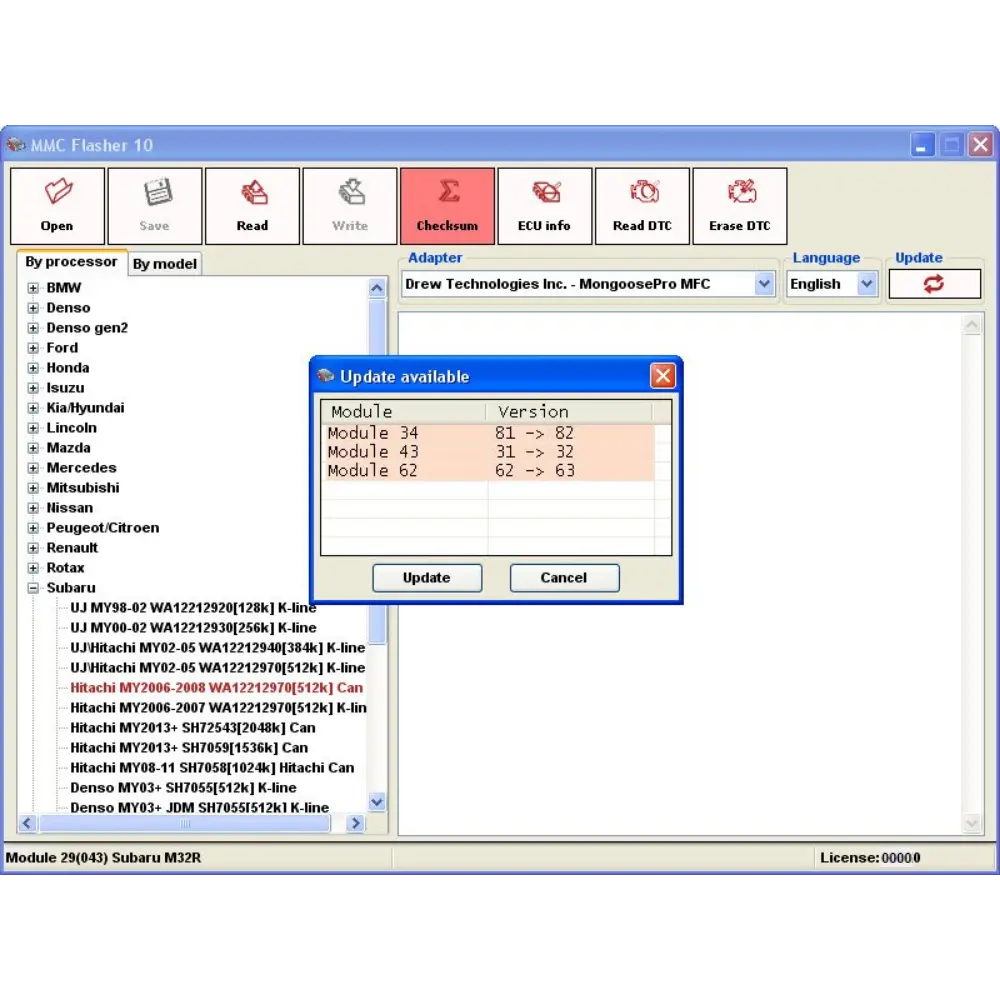Expand the Rotax tree node

[33, 568]
